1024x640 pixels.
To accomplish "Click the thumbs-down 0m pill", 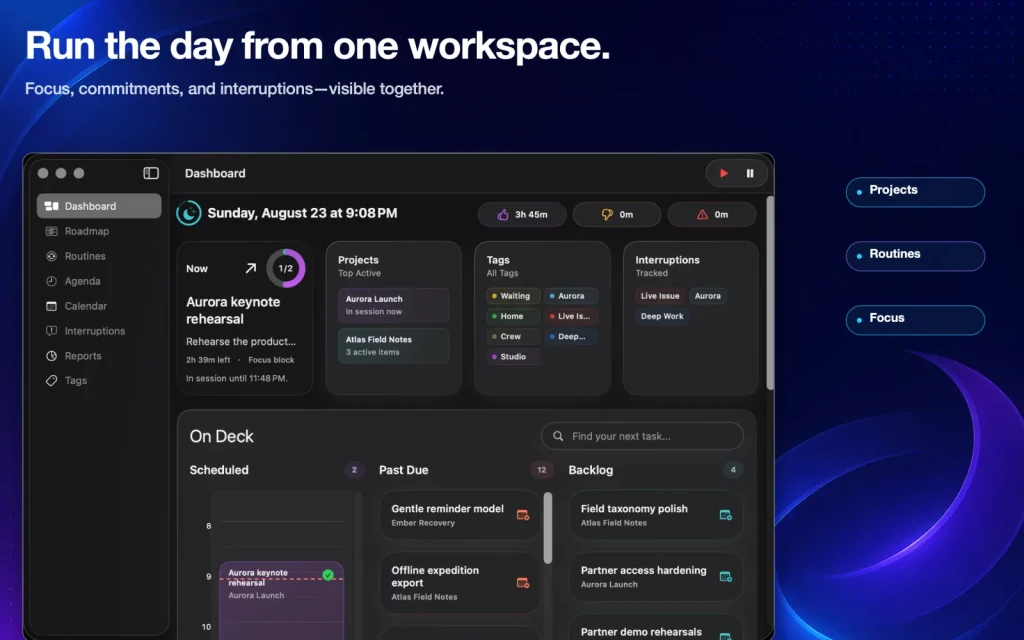I will (616, 214).
